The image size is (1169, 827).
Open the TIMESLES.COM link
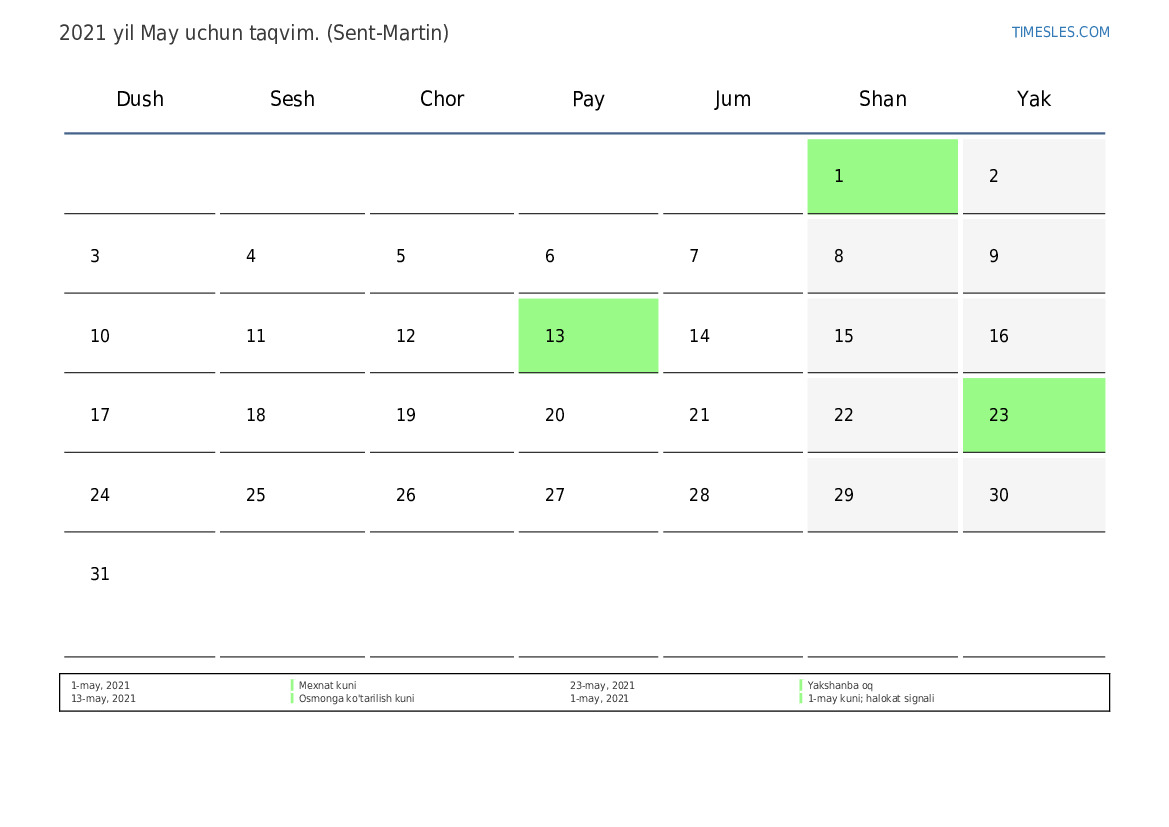click(1060, 32)
